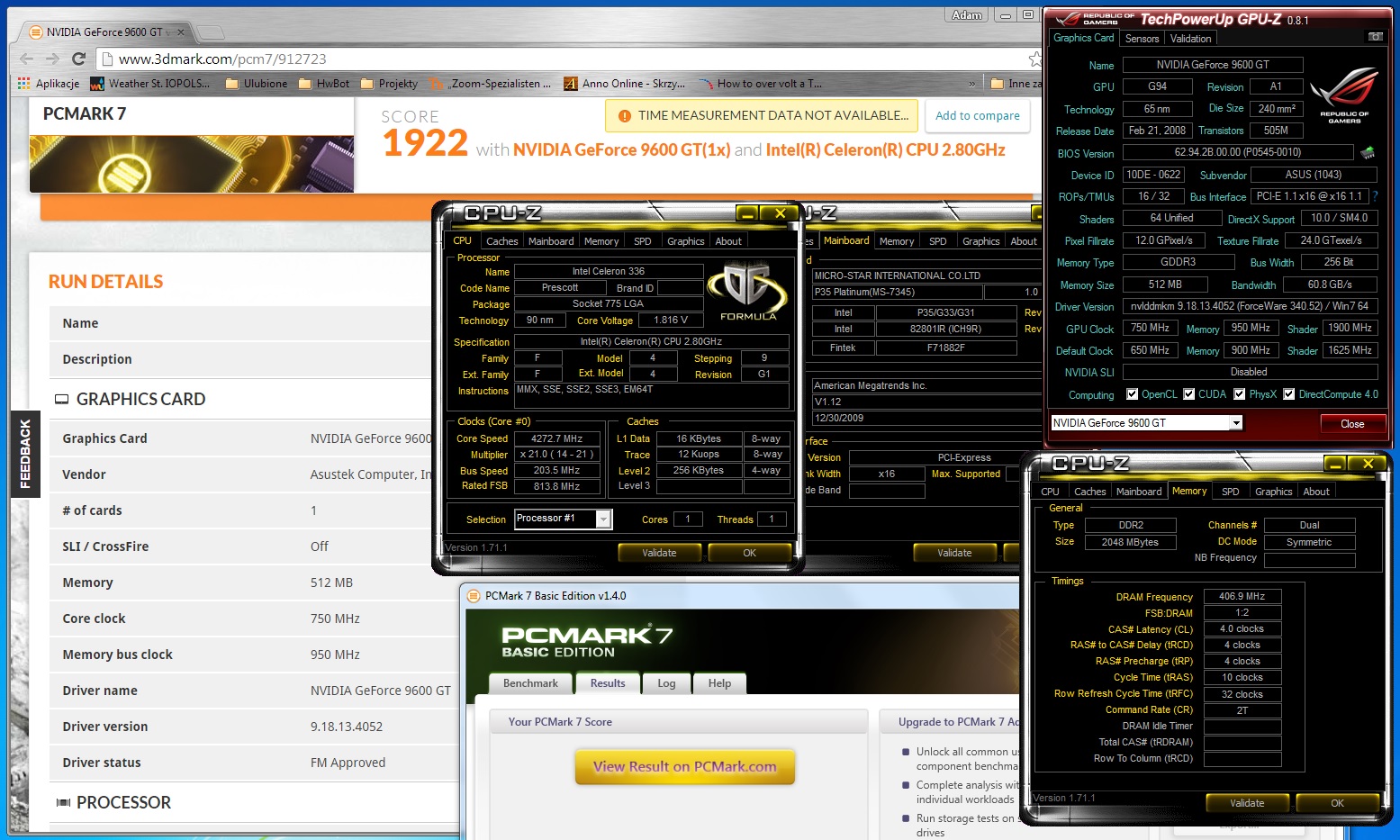Take a GPU-Z screenshot via the camera icon
This screenshot has width=1400, height=840.
[x=1375, y=37]
